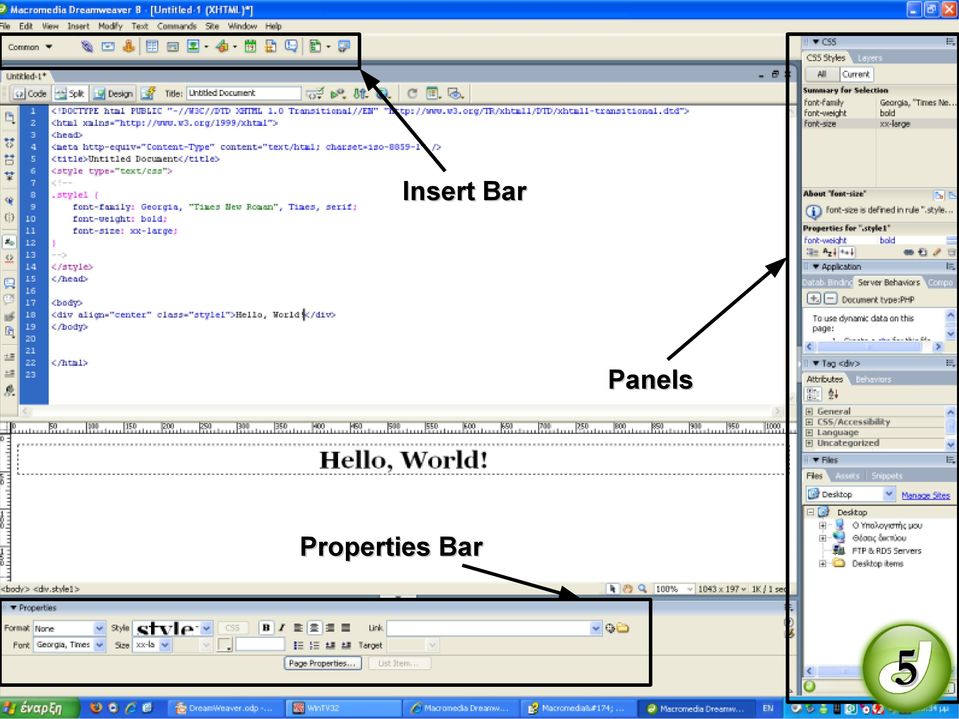
Task: Click the Tag Chooser icon
Action: click(x=344, y=46)
